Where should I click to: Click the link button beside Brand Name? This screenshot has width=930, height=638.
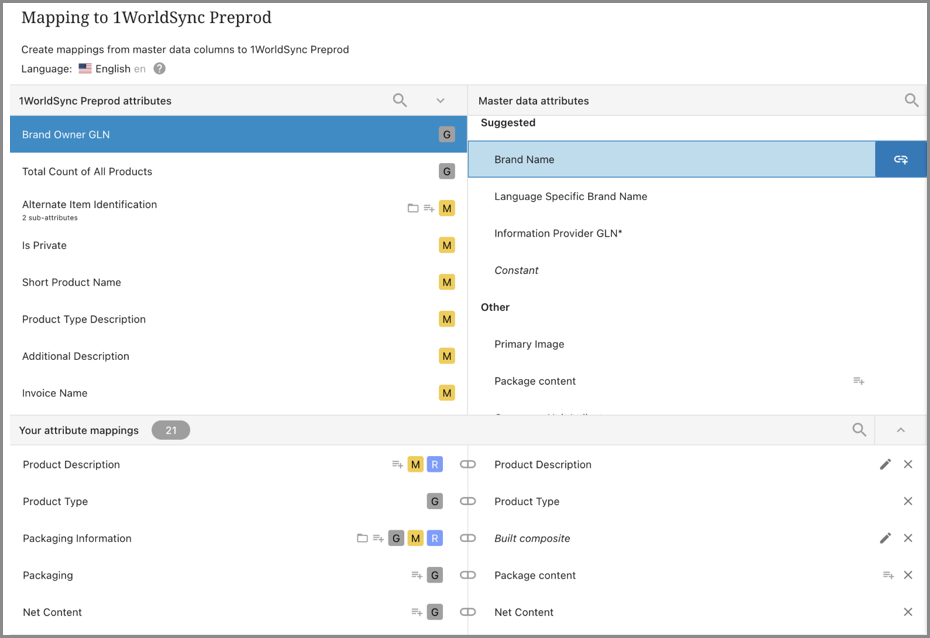tap(900, 159)
